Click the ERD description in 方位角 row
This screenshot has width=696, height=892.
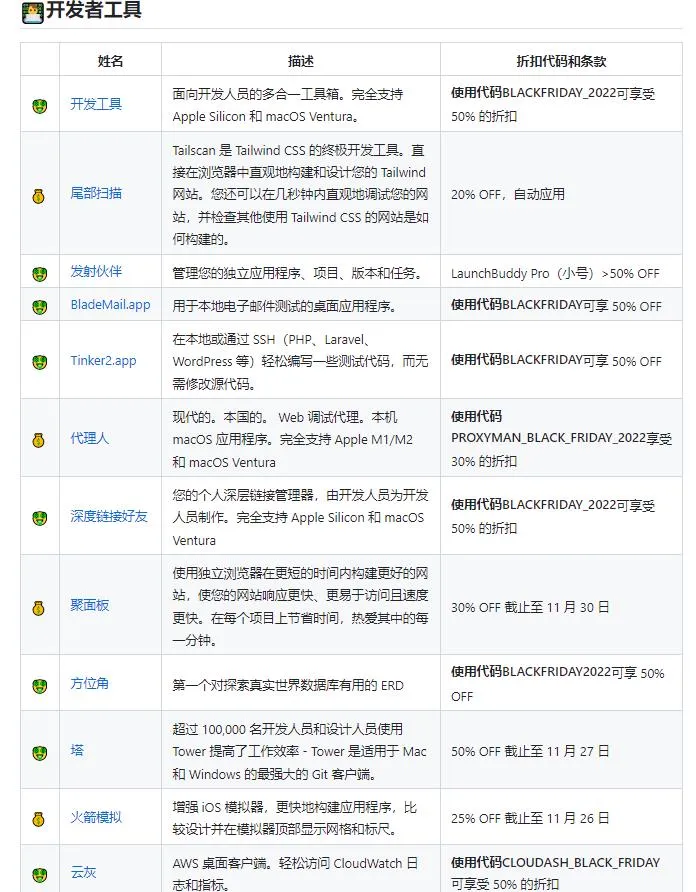pos(288,685)
